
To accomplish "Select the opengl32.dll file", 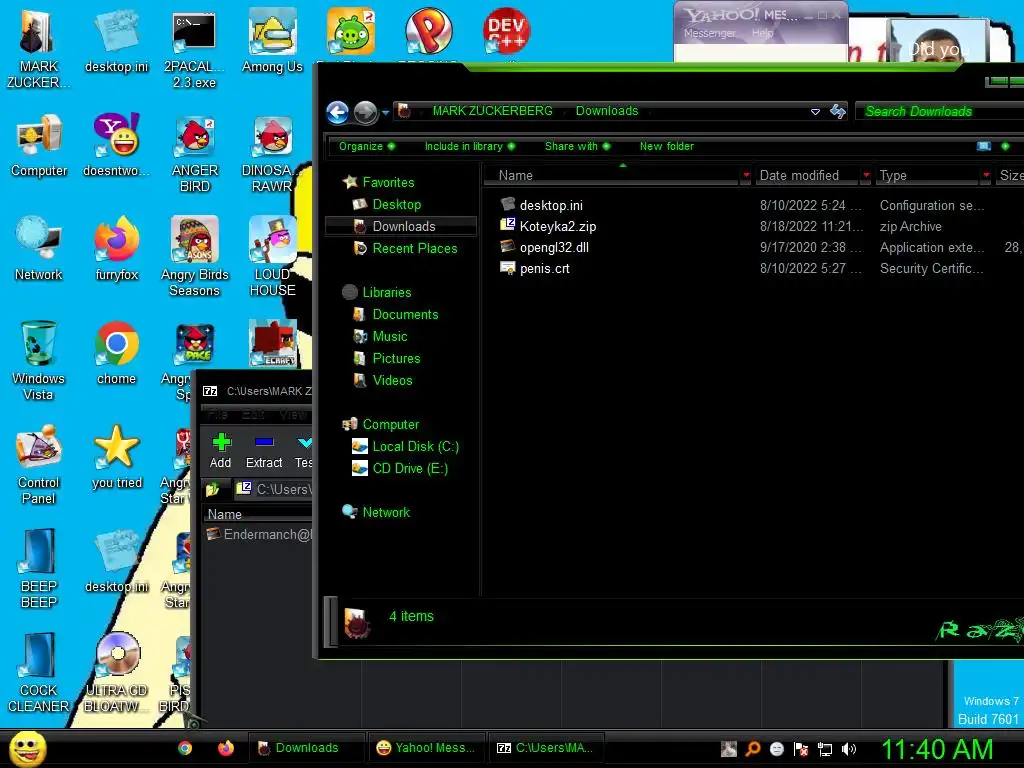I will pyautogui.click(x=554, y=248).
